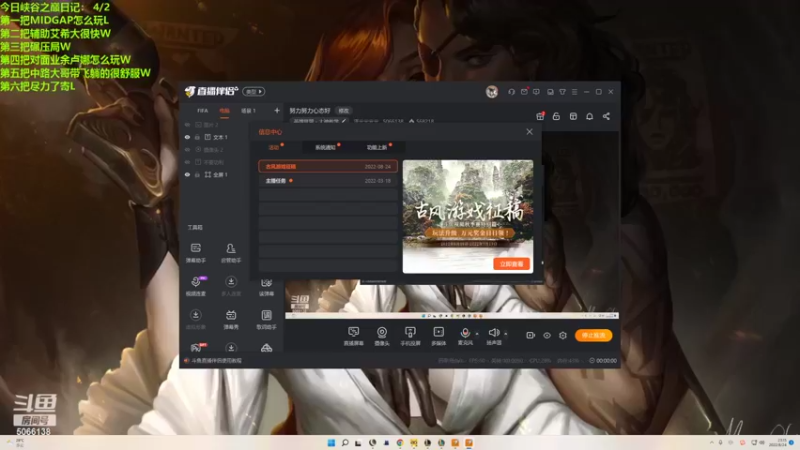Select the 全屏 1 source layer

[x=220, y=174]
